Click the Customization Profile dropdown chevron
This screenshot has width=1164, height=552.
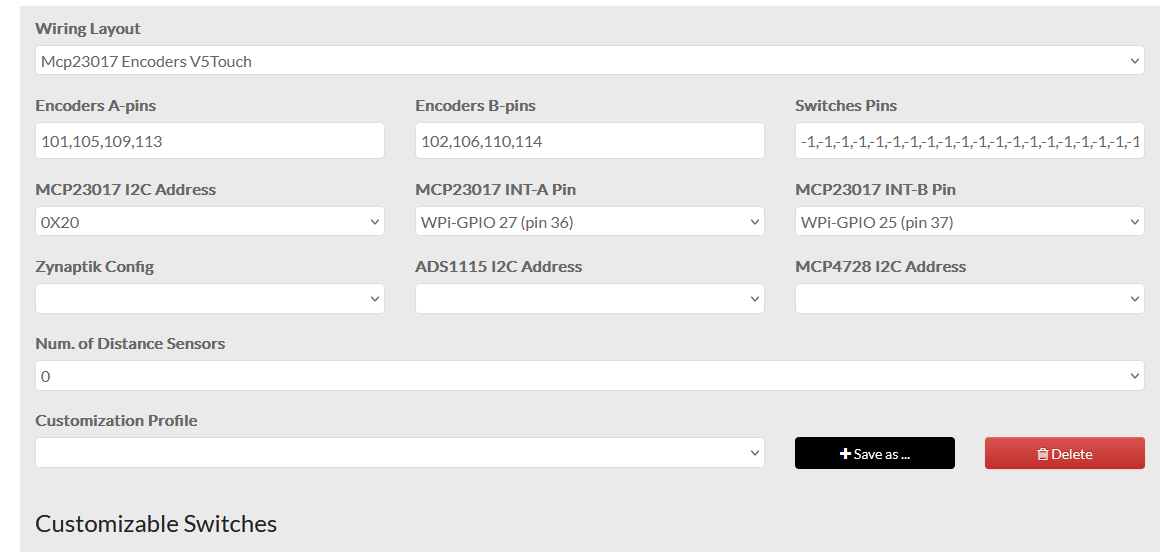[x=755, y=453]
